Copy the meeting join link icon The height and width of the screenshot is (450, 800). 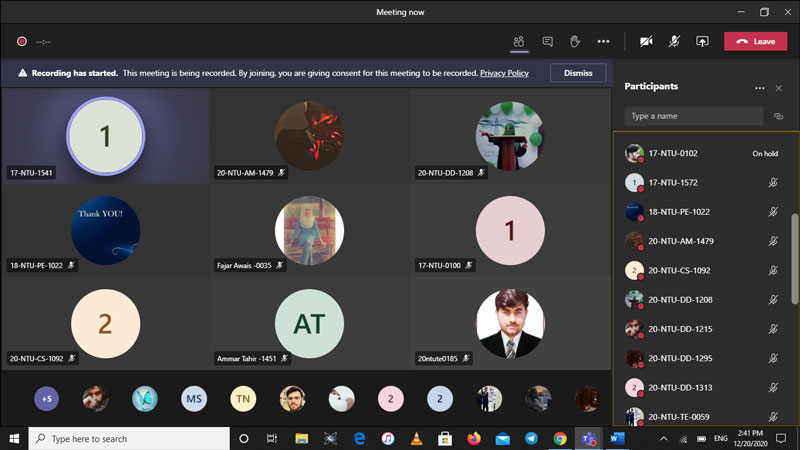click(x=778, y=116)
